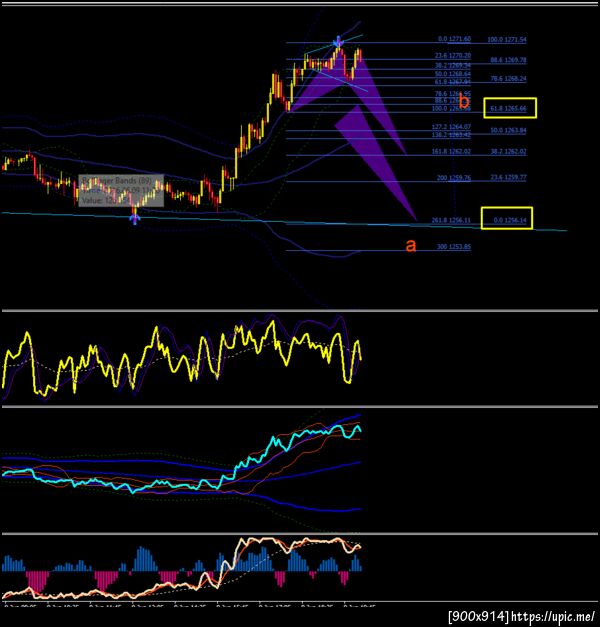Select the 0.0 1256.14 level label
Screen dimensions: 600x627
(x=510, y=220)
